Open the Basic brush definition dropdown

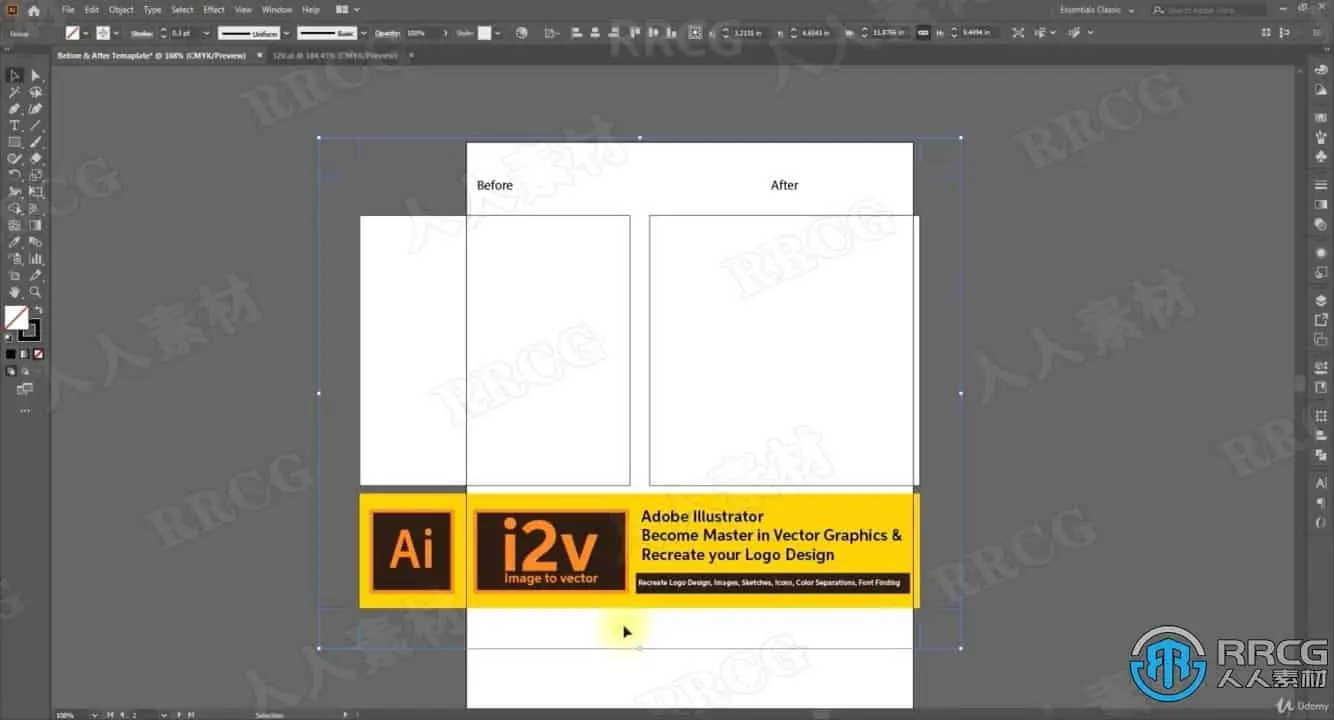(x=363, y=33)
